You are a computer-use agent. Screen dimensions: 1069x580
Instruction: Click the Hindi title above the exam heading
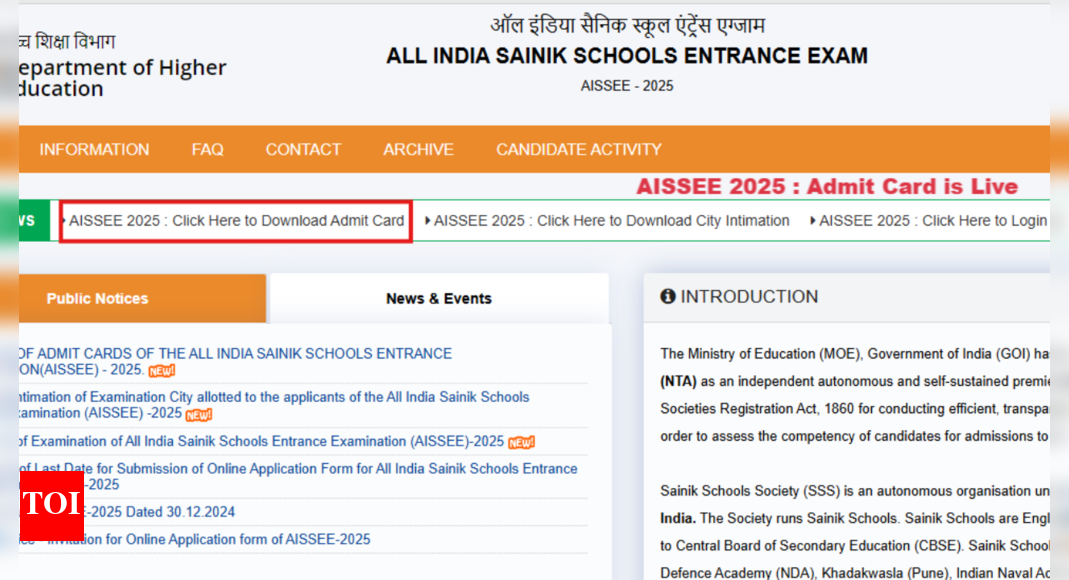627,26
